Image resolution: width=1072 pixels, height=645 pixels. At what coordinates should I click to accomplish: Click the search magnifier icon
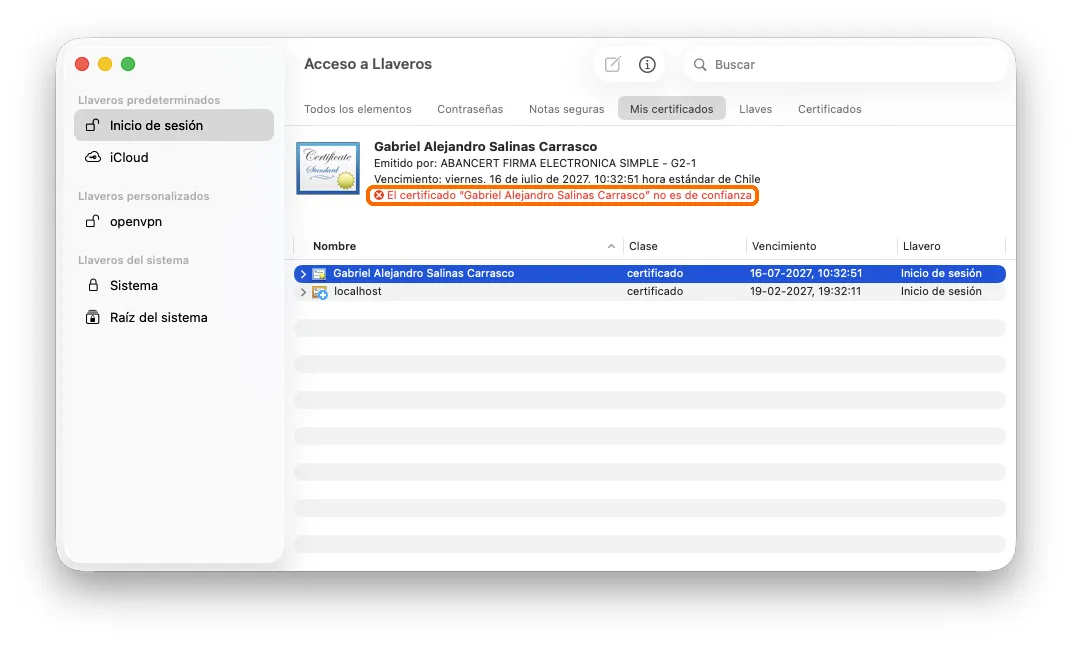click(699, 65)
